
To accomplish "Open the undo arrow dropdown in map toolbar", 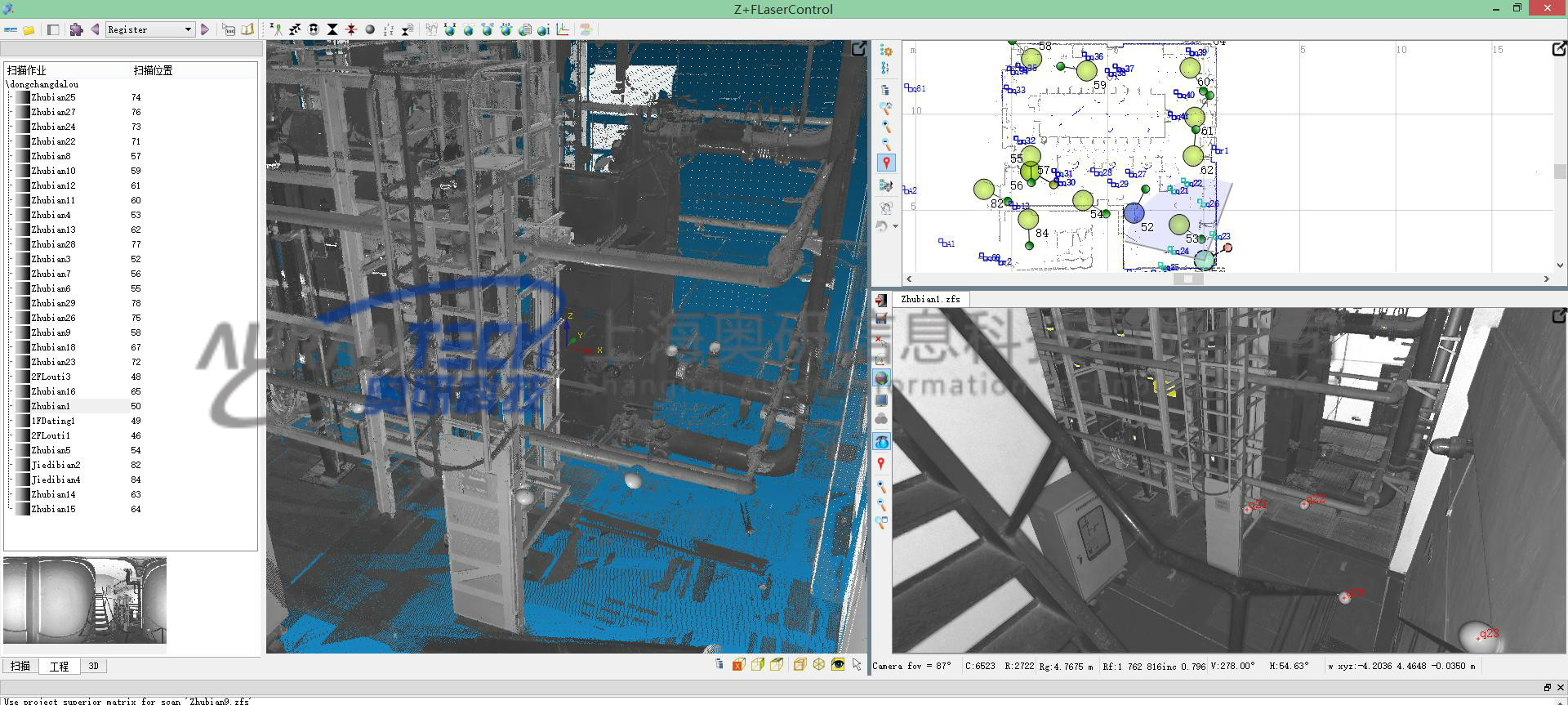I will (896, 226).
